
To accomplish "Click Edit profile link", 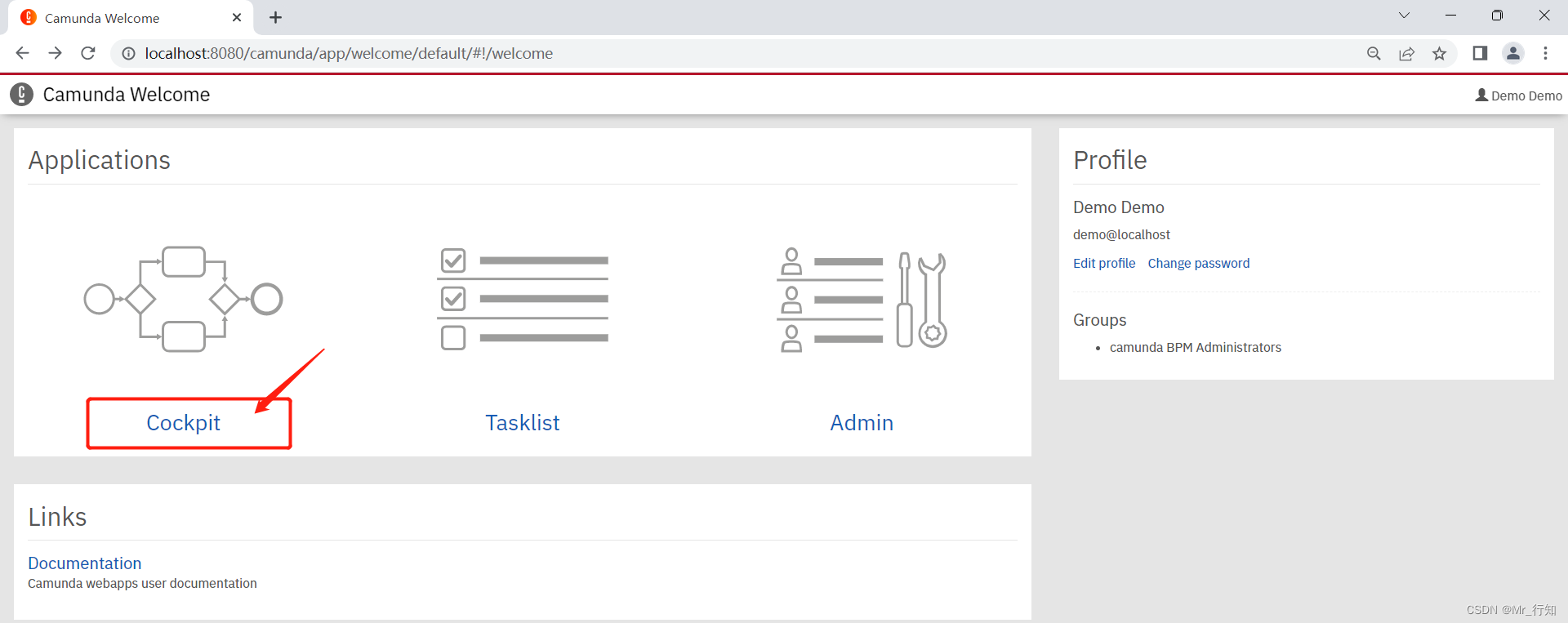I will (1104, 263).
